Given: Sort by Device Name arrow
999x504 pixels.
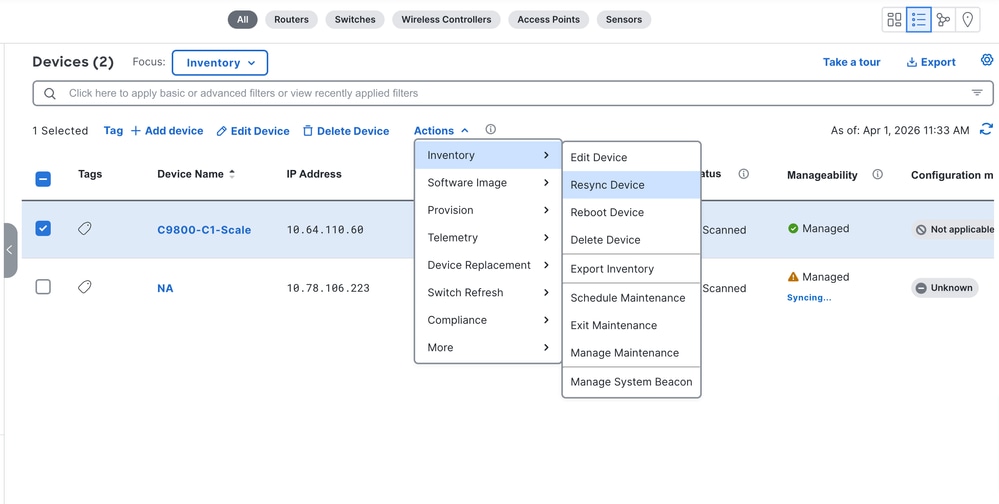Looking at the screenshot, I should 232,174.
